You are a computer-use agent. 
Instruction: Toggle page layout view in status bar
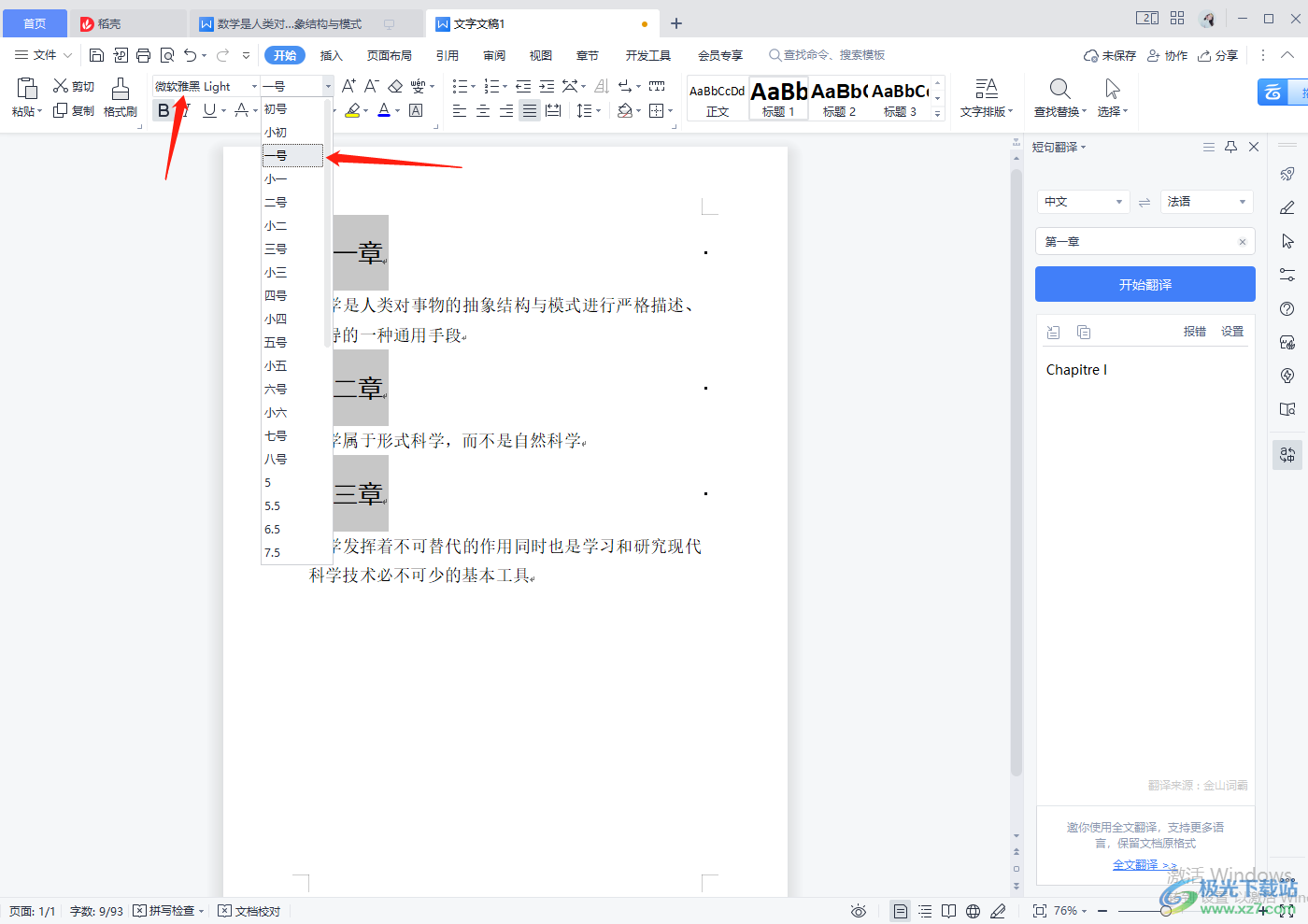coord(900,911)
